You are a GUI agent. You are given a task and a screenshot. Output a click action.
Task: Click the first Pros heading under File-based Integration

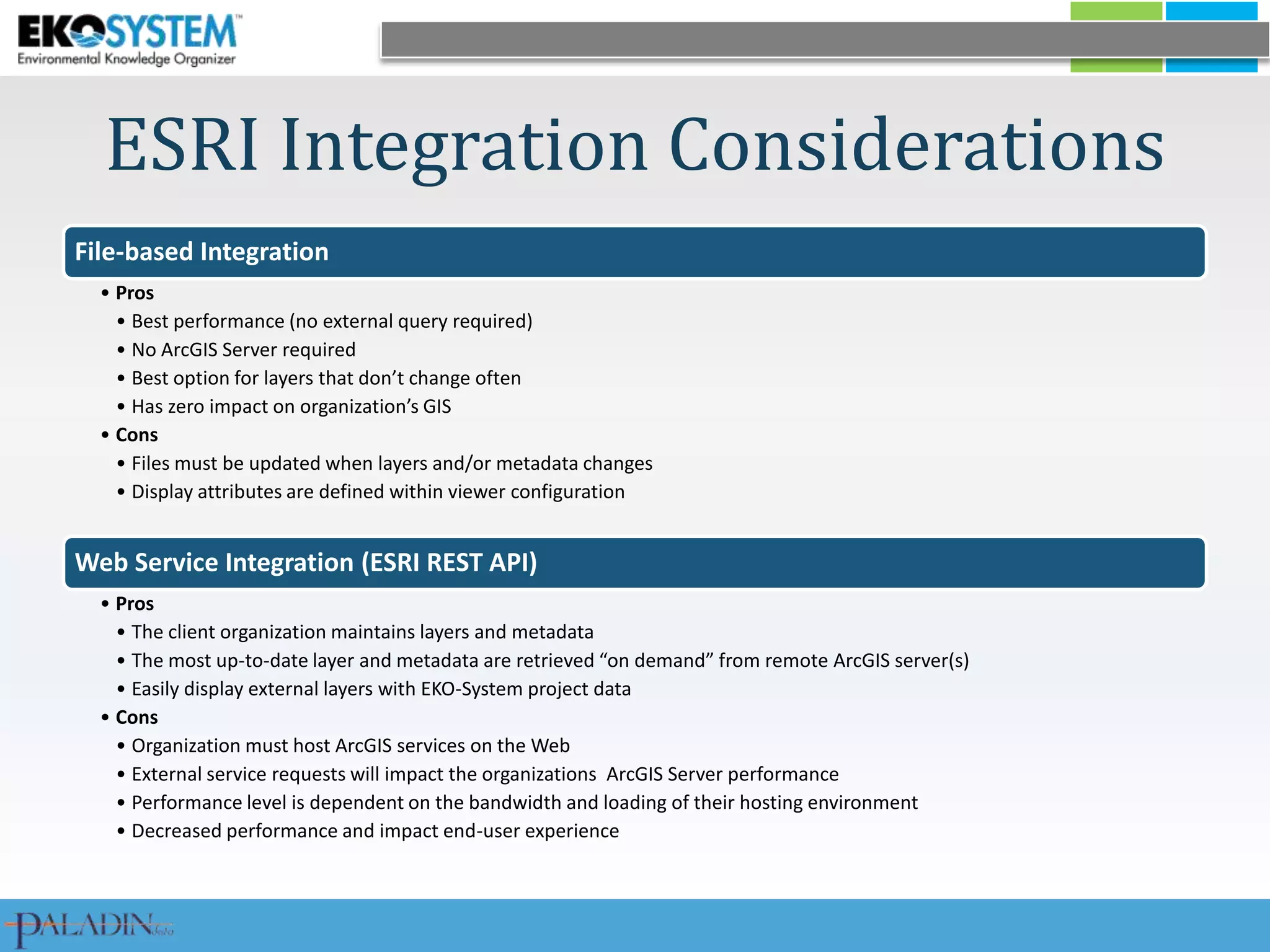tap(135, 293)
